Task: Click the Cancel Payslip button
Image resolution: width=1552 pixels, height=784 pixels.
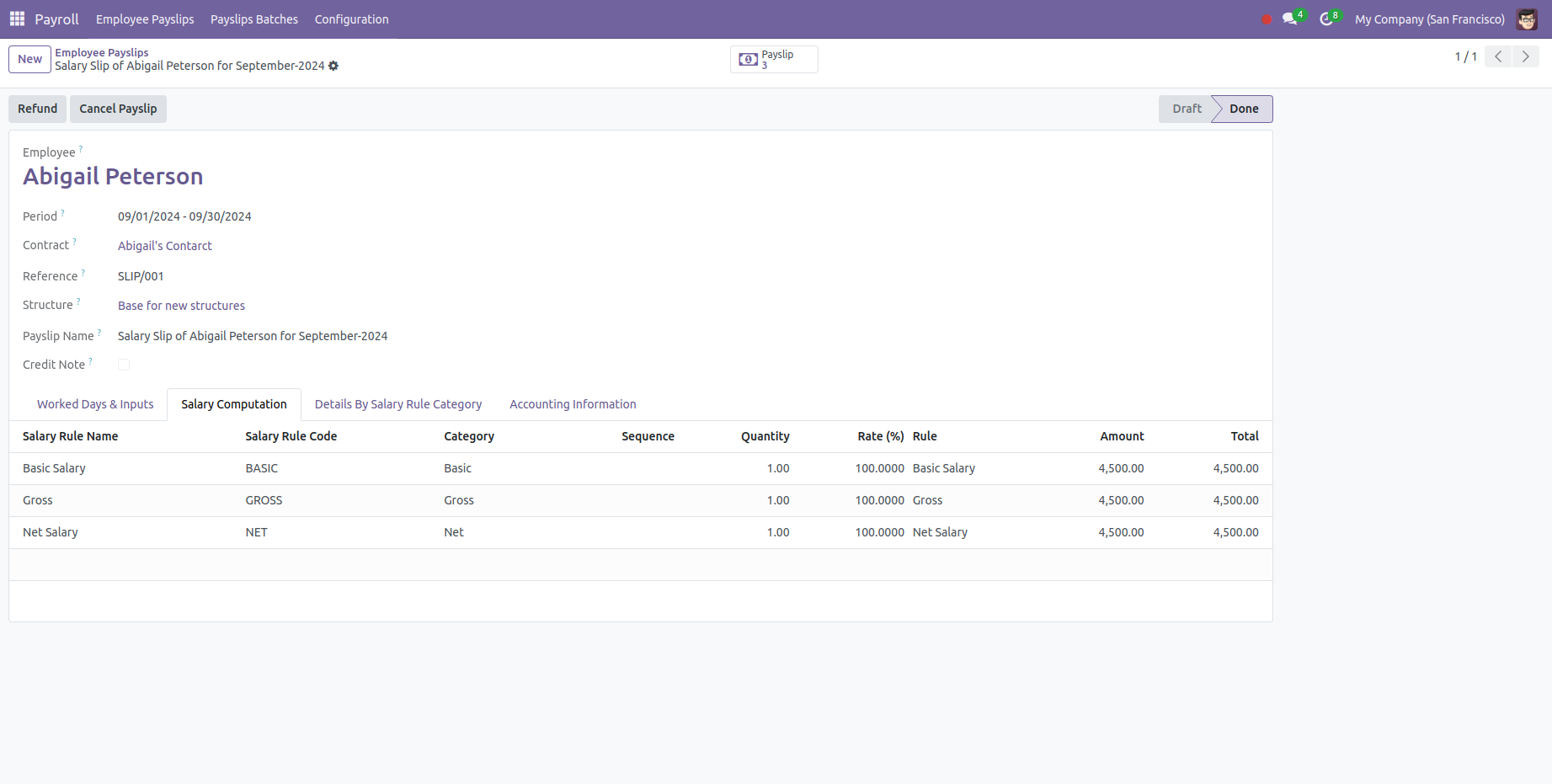Action: coord(118,109)
